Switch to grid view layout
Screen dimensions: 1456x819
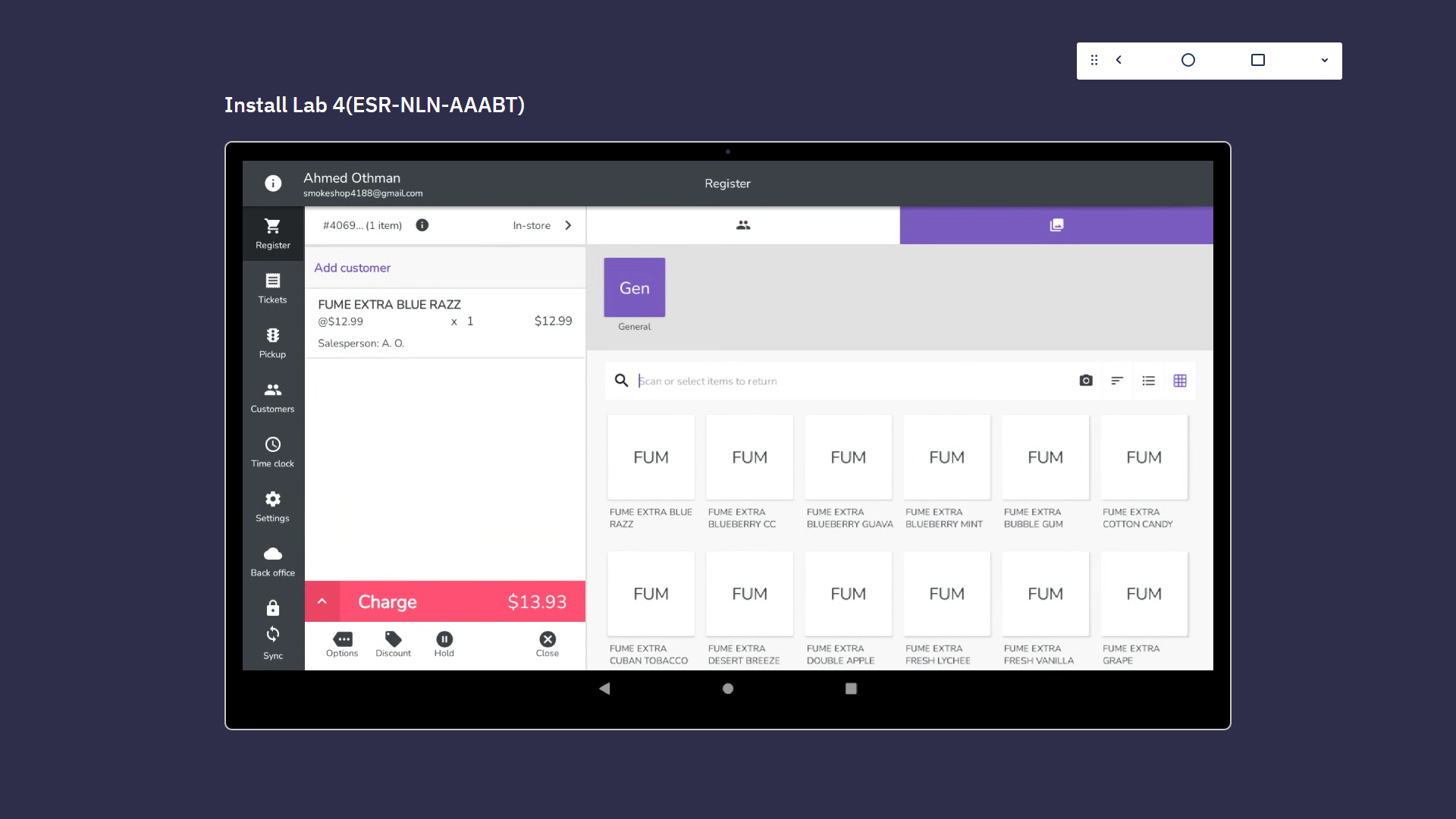coord(1180,381)
